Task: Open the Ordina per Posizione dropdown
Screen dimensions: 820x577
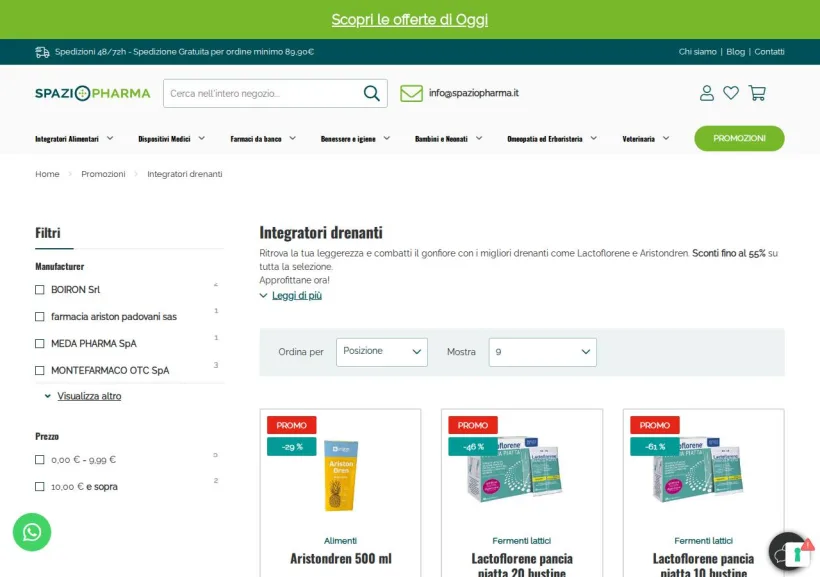Action: coord(382,352)
